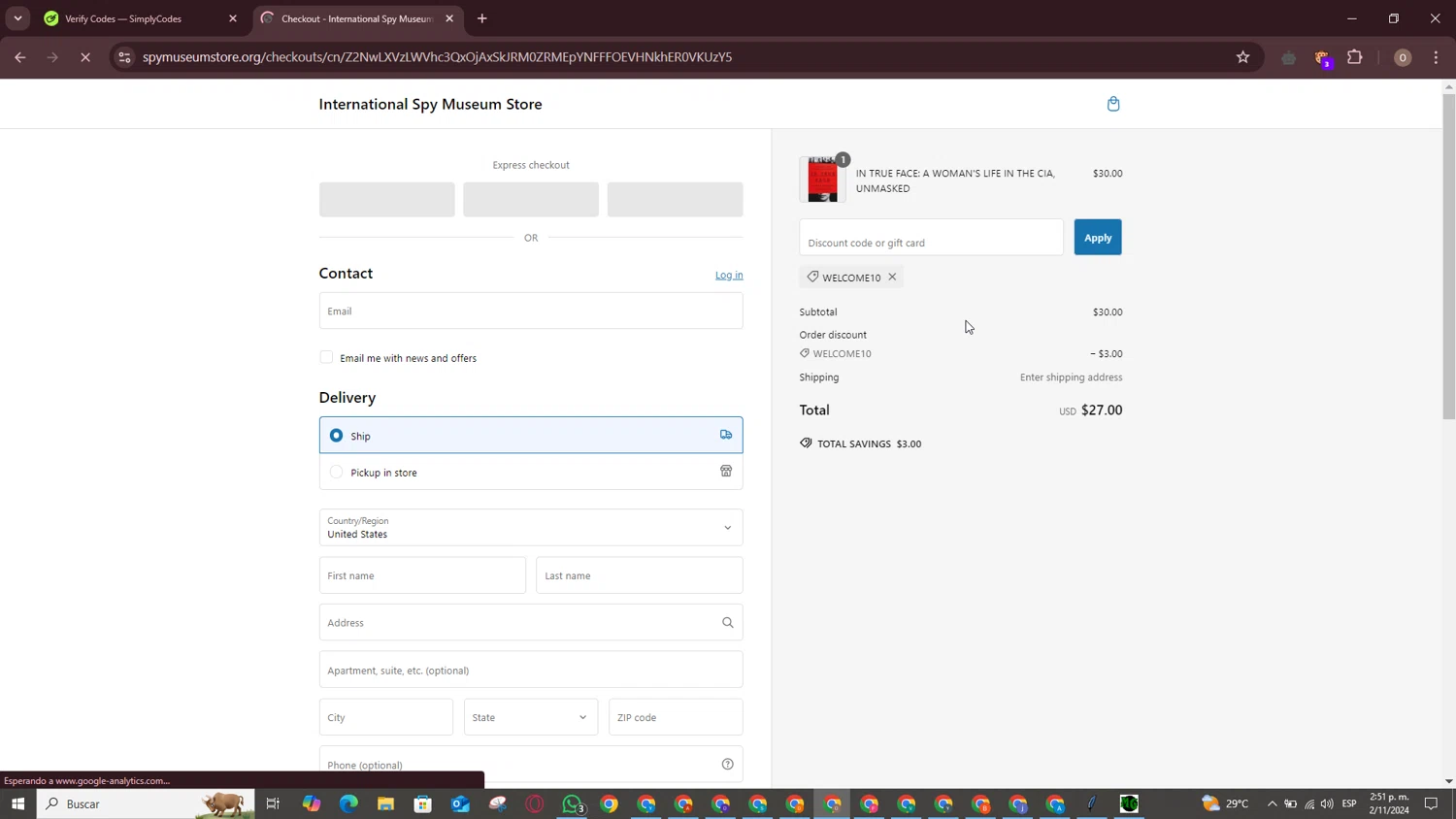Go back to the previous page
Viewport: 1456px width, 819px height.
pyautogui.click(x=20, y=57)
